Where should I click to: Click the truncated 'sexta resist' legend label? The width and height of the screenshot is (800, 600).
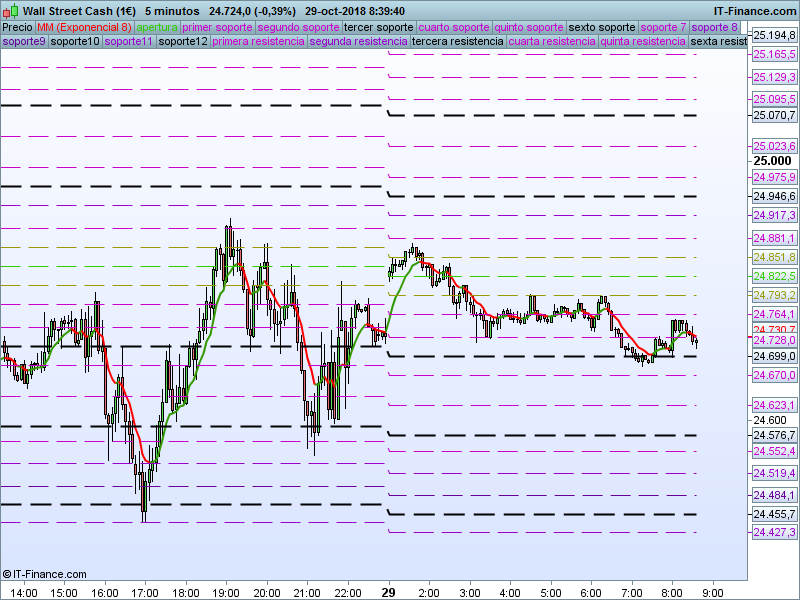pos(718,41)
